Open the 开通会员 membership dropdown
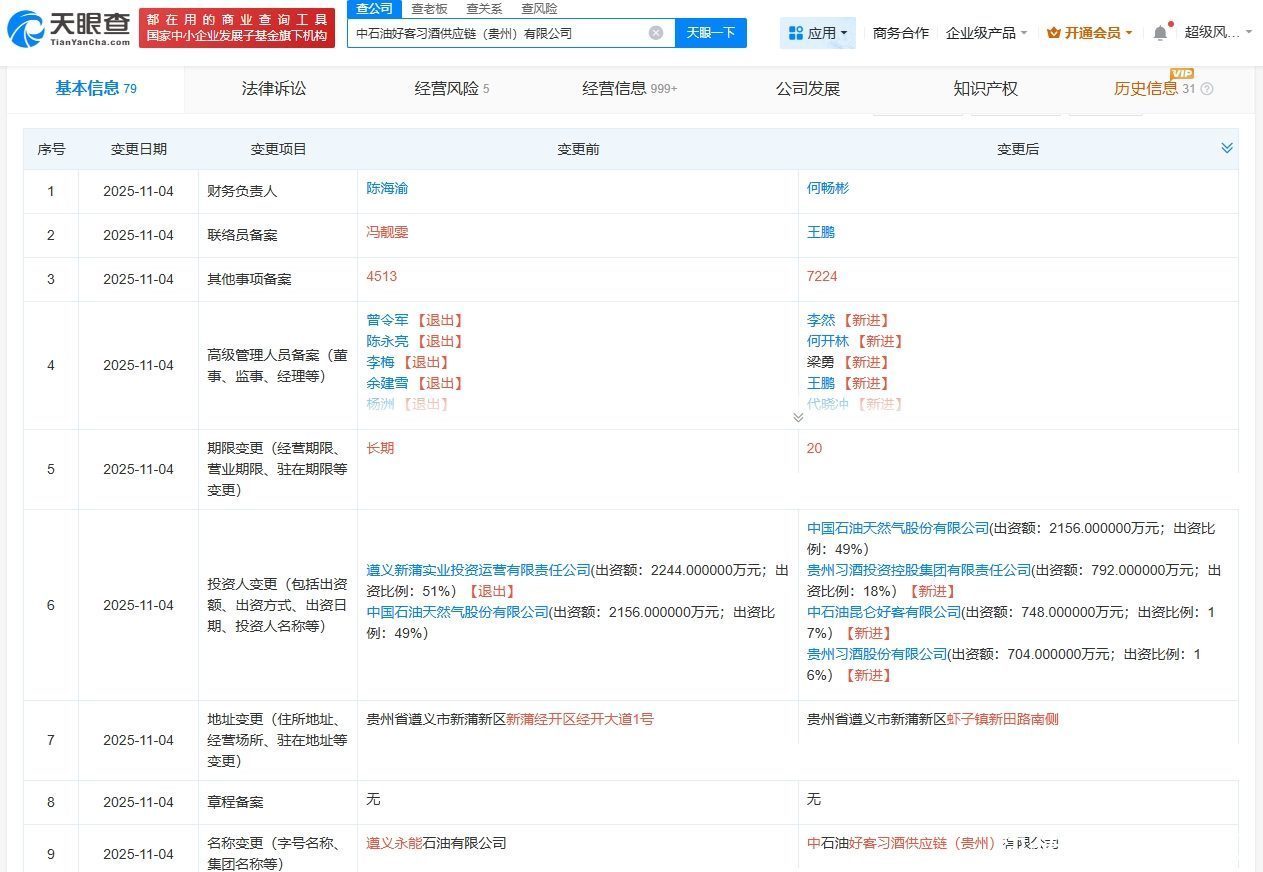This screenshot has width=1263, height=872. 1090,33
